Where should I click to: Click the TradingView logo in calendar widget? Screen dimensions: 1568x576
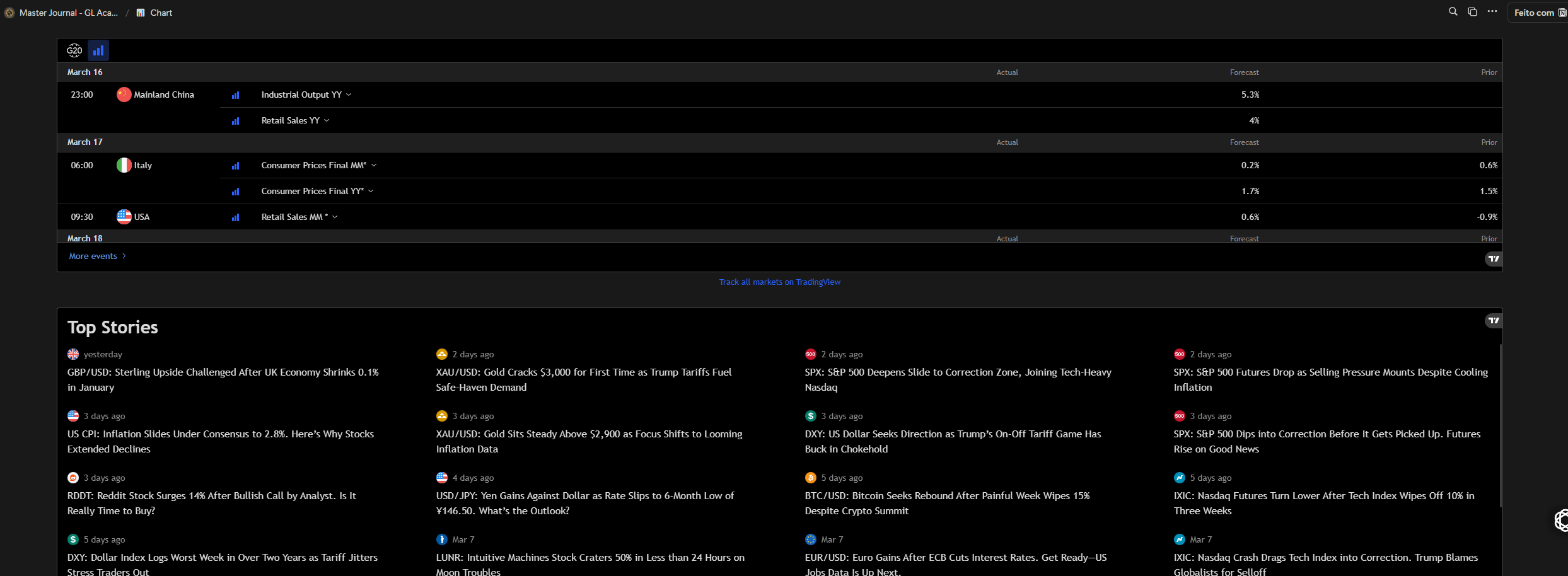tap(1493, 259)
